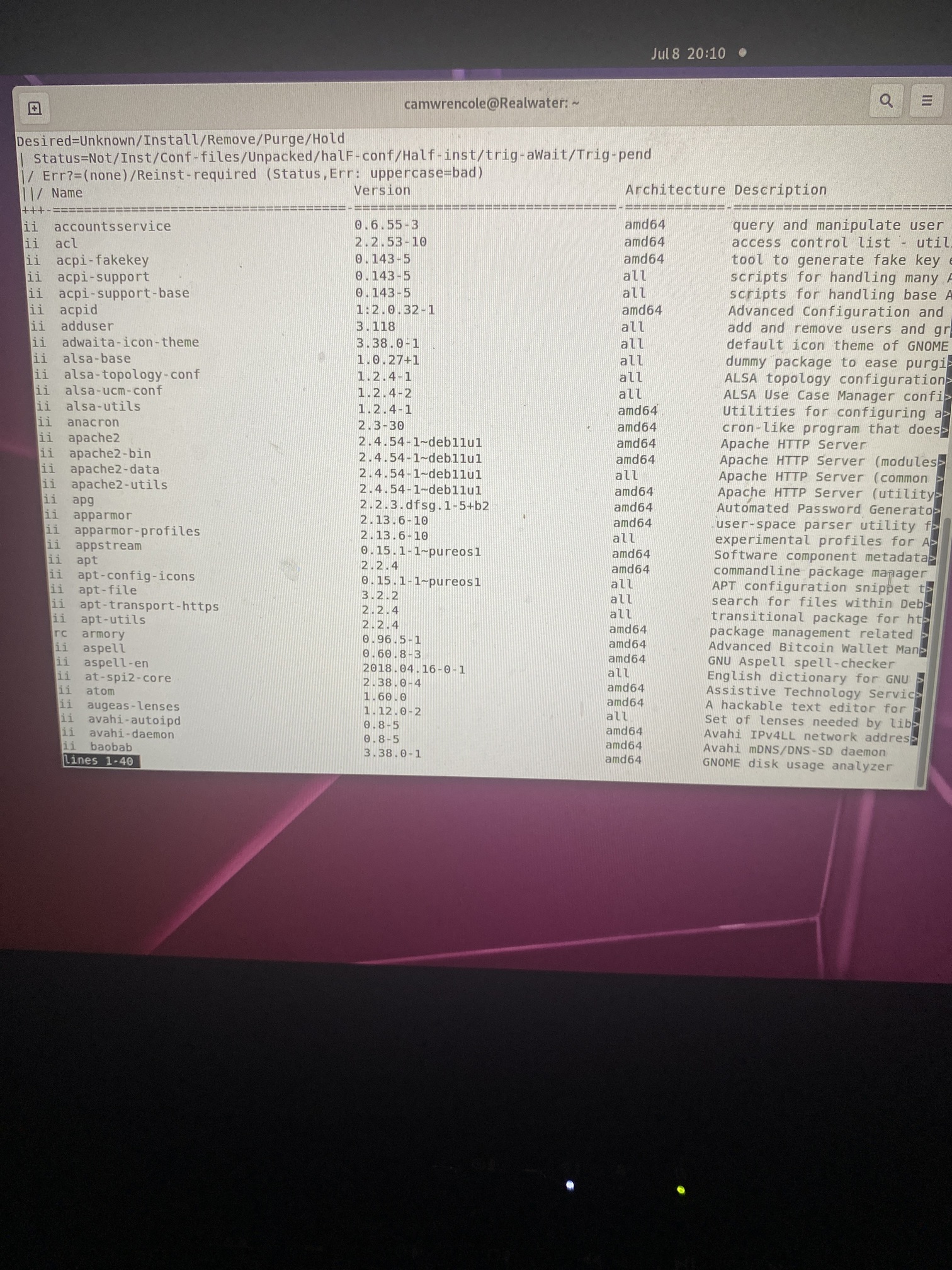Viewport: 952px width, 1270px height.
Task: Select the 'apache2-bin' package name
Action: (110, 454)
